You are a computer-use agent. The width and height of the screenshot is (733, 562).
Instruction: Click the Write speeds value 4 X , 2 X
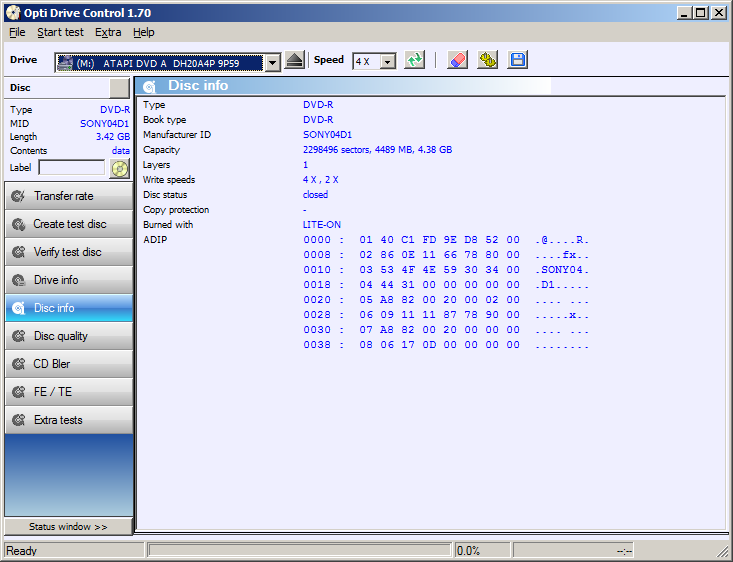(x=321, y=180)
